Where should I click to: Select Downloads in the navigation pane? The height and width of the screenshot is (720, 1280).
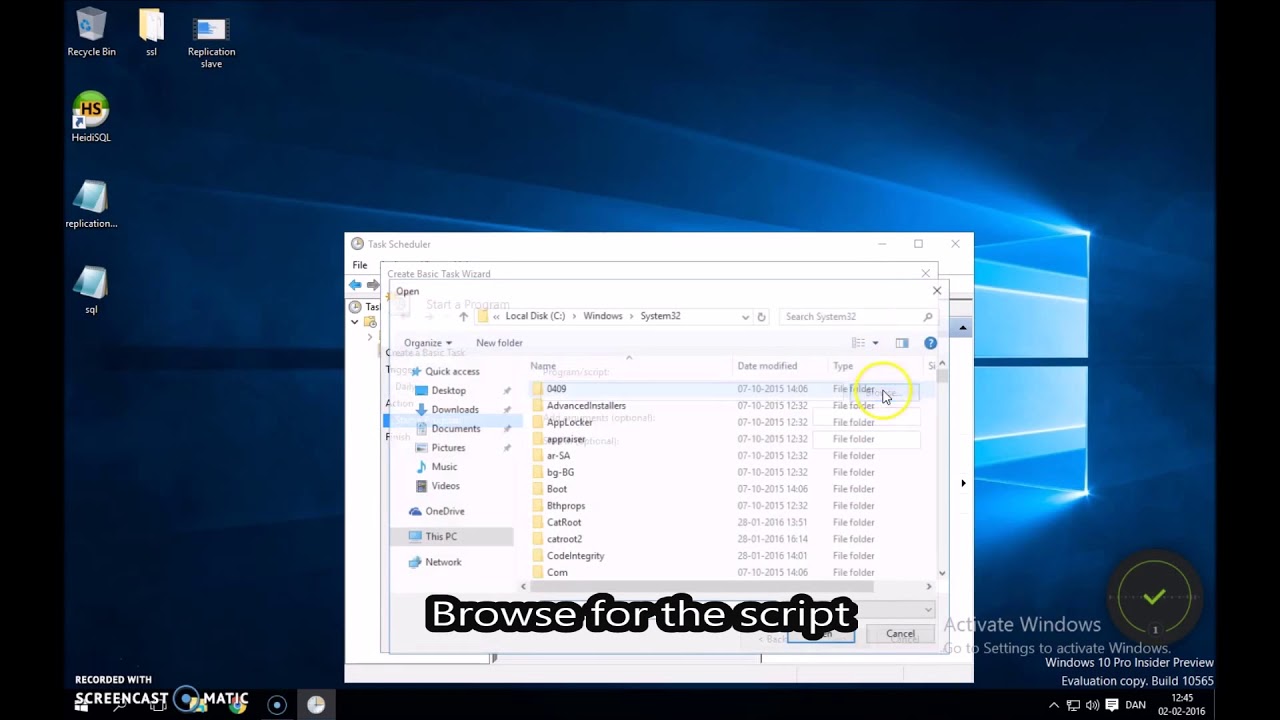coord(455,409)
